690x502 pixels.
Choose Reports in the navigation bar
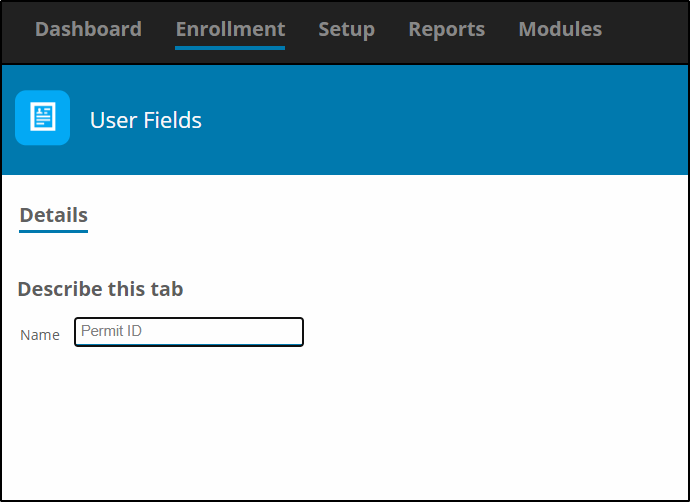(447, 29)
